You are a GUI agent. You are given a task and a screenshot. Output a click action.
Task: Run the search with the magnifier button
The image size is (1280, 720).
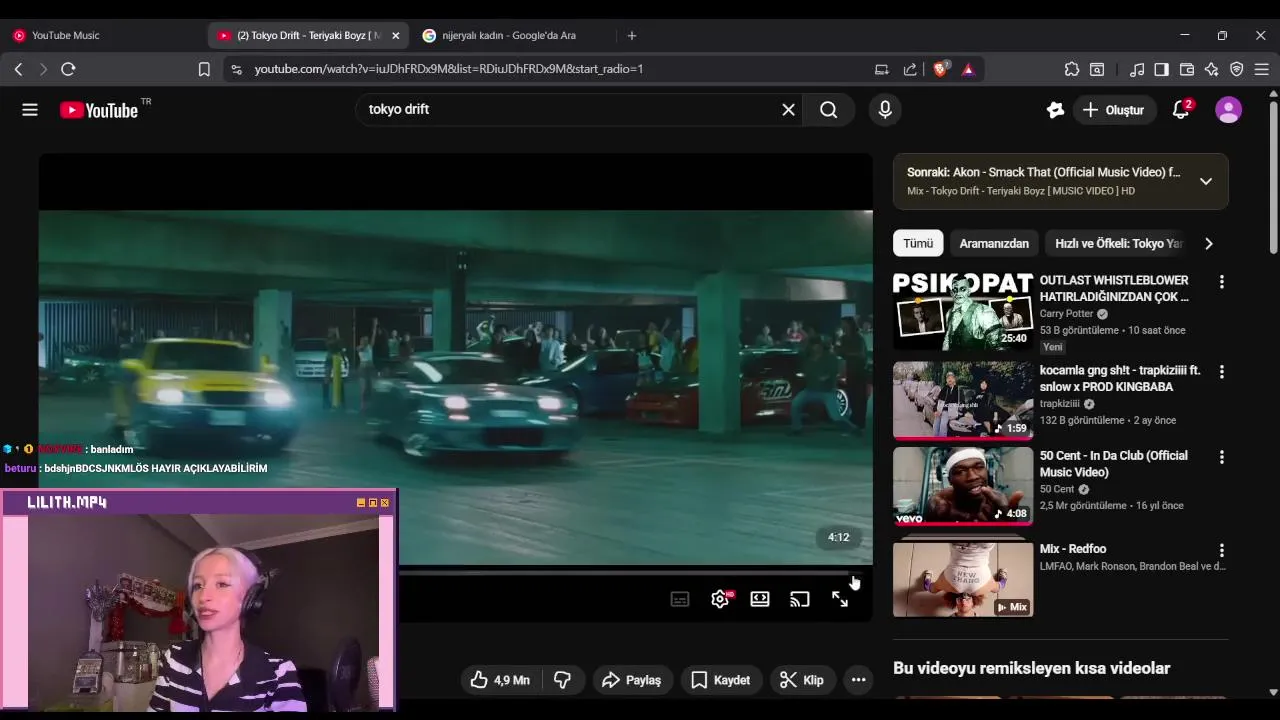(x=829, y=110)
